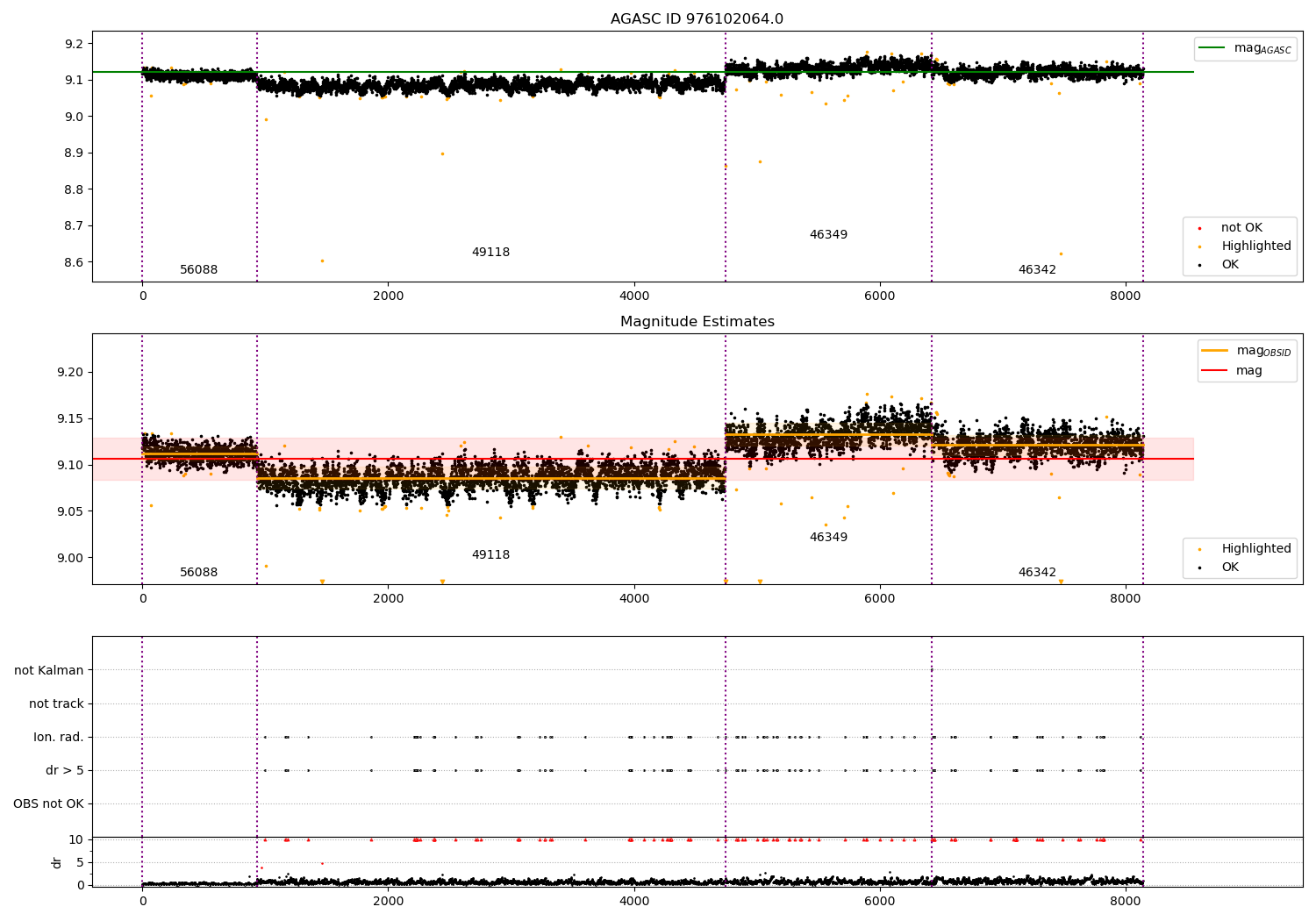Click the 9.20 tick label on middle plot

71,373
